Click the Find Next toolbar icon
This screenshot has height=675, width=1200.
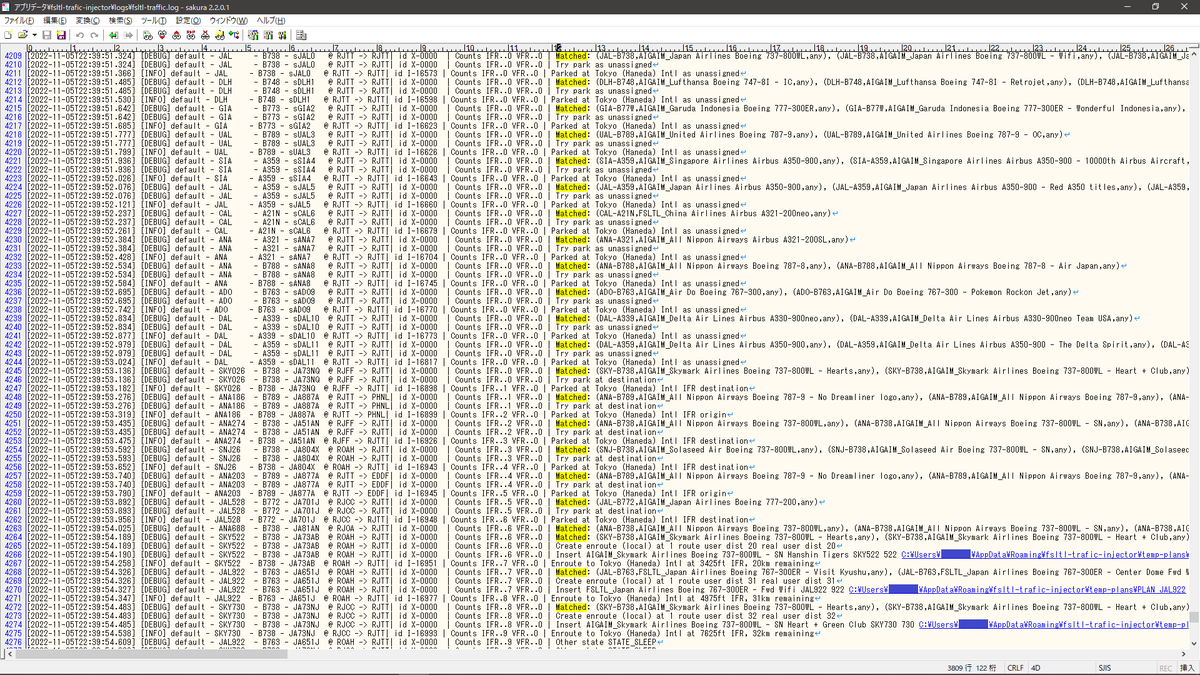(x=162, y=35)
